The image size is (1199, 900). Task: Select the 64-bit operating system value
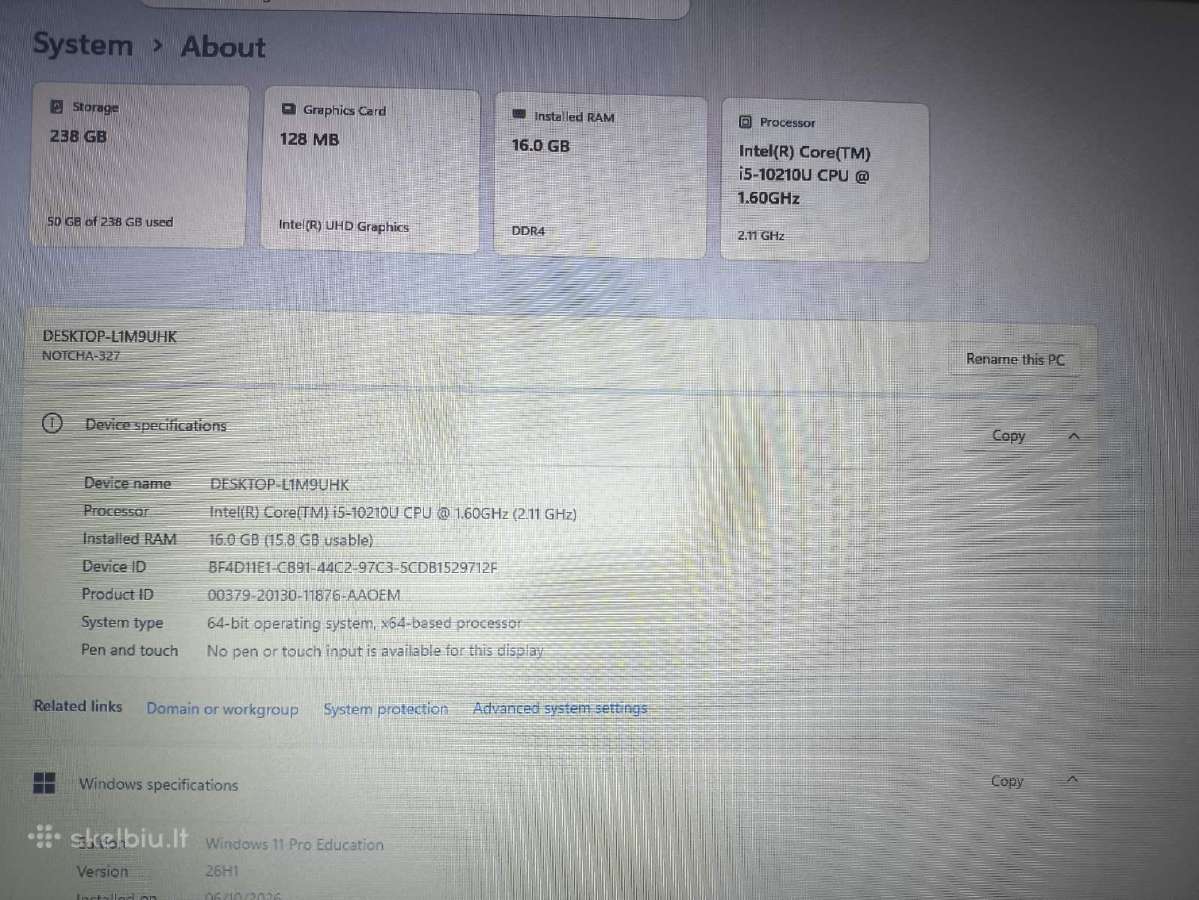(364, 623)
